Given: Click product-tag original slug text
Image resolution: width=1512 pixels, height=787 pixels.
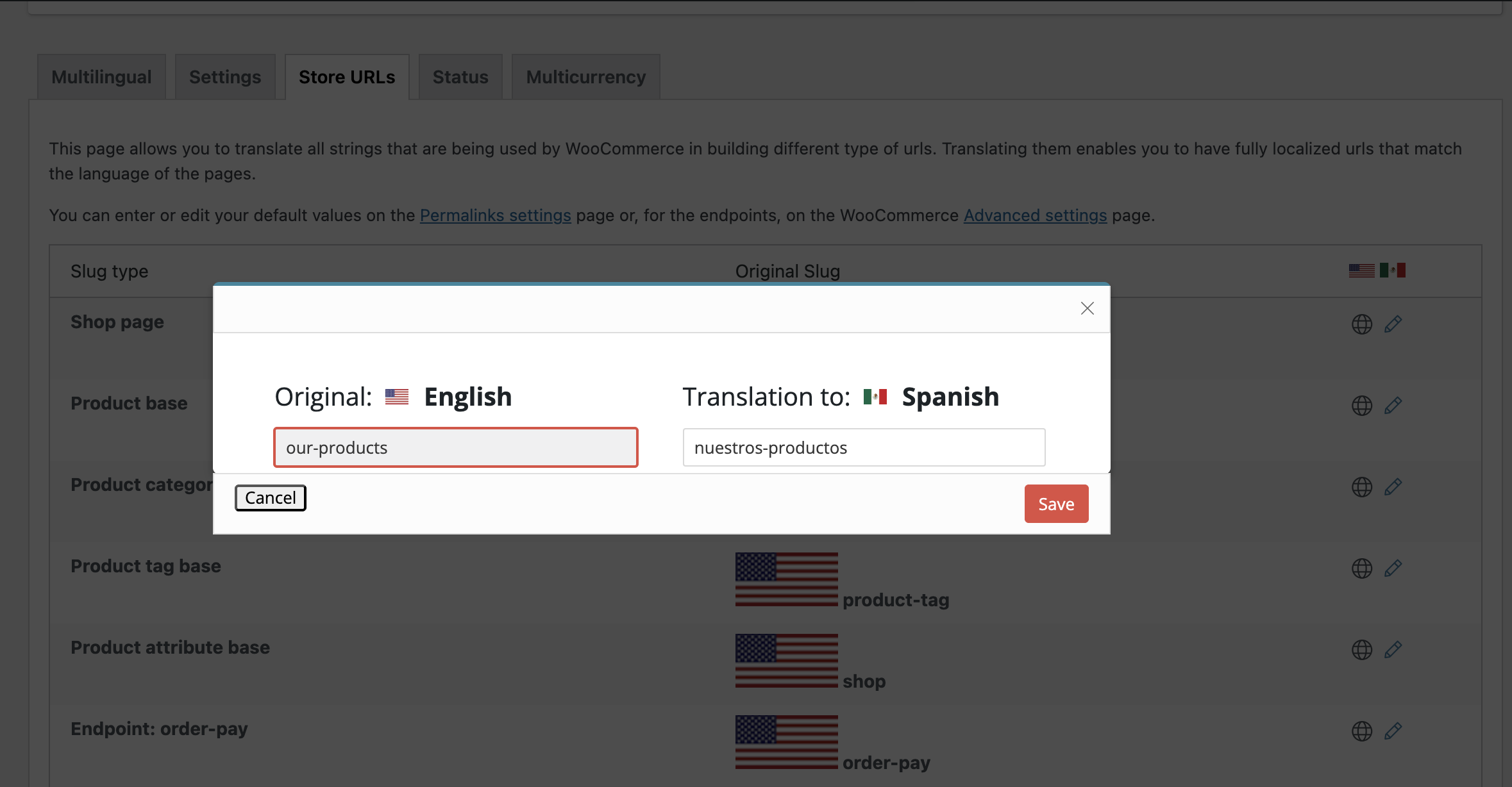Looking at the screenshot, I should (x=896, y=600).
